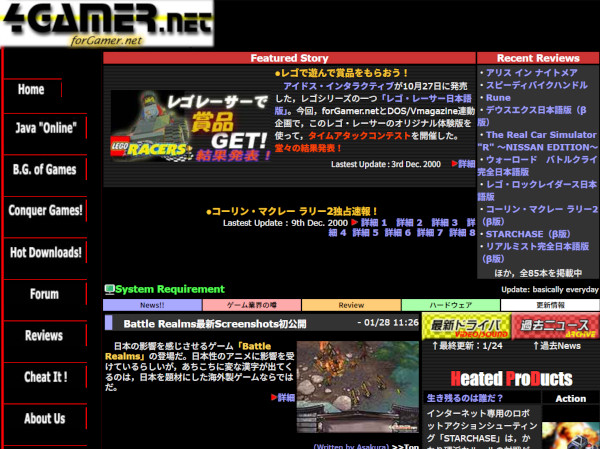Click red arrow icon beside Featured Story 詳細

pos(455,163)
